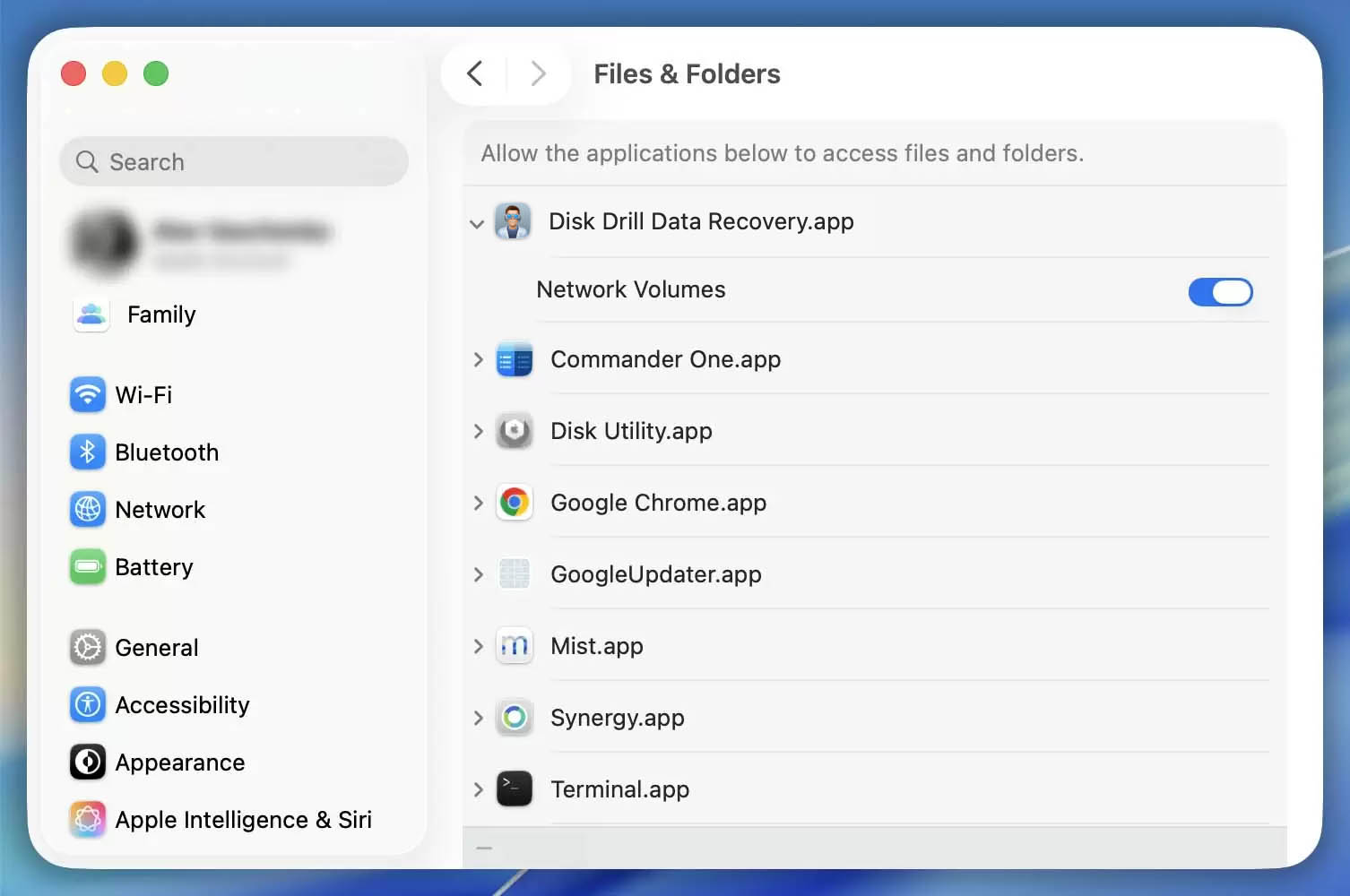Open the Bluetooth settings pane
Image resolution: width=1350 pixels, height=896 pixels.
pyautogui.click(x=234, y=452)
